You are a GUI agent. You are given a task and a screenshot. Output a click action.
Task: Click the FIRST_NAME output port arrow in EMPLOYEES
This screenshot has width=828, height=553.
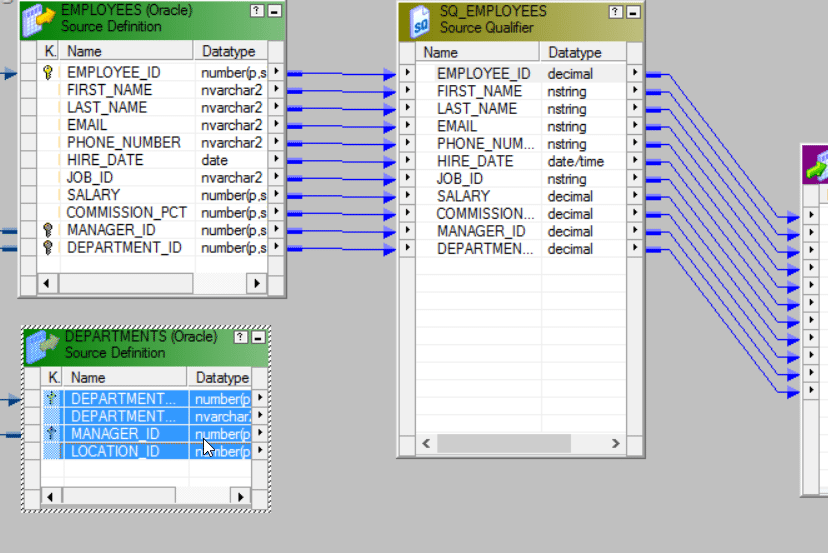point(276,89)
